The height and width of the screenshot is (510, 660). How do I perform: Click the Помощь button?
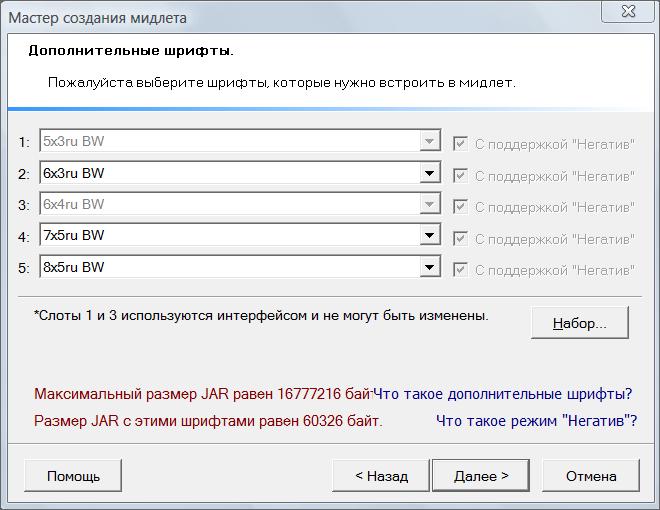pos(73,476)
